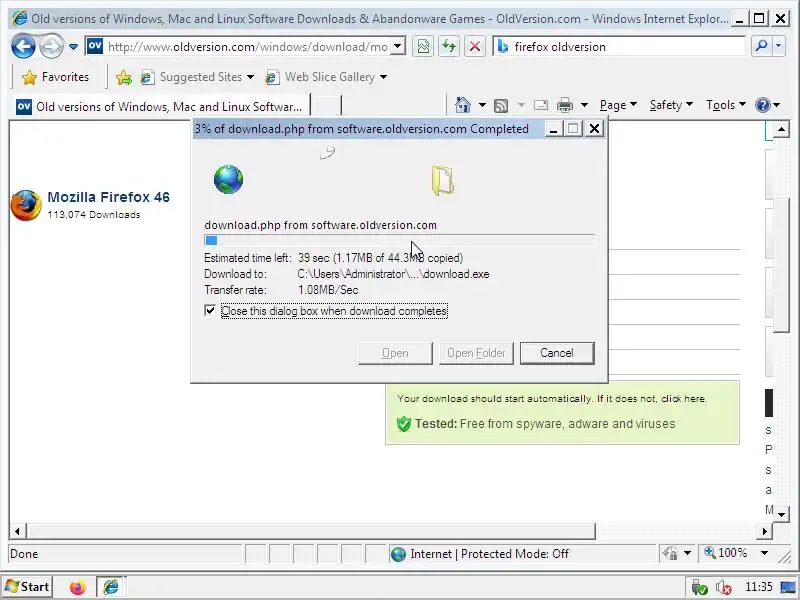The height and width of the screenshot is (600, 800).
Task: Click the horizontal scrollbar thumb
Action: click(311, 531)
